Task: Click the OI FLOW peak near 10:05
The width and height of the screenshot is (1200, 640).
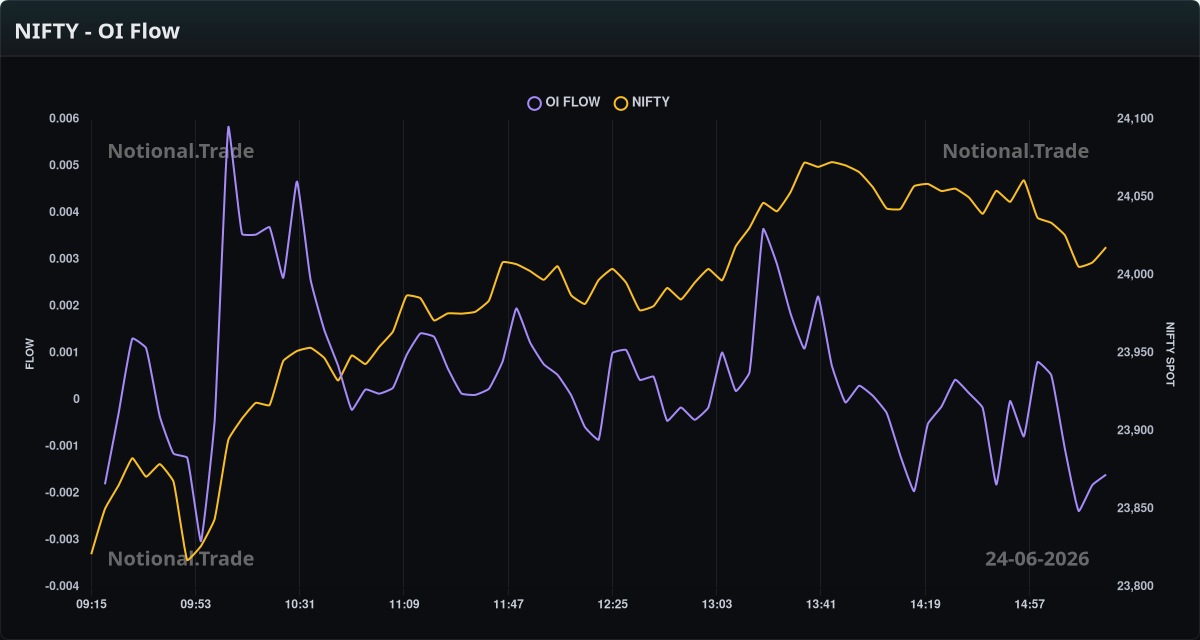Action: (x=228, y=127)
